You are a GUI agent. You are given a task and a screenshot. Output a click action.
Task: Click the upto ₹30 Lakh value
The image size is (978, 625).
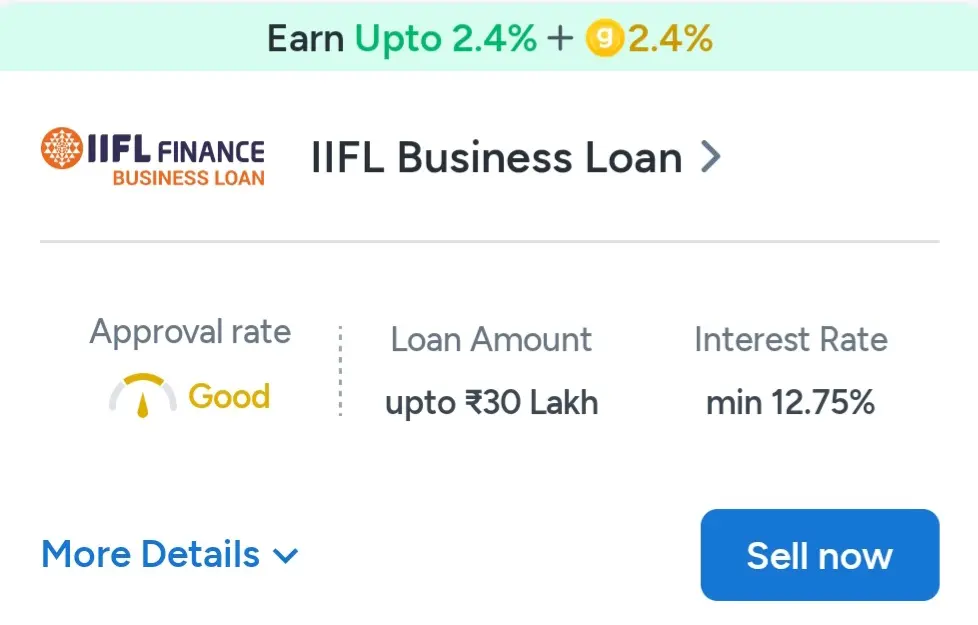click(x=492, y=402)
